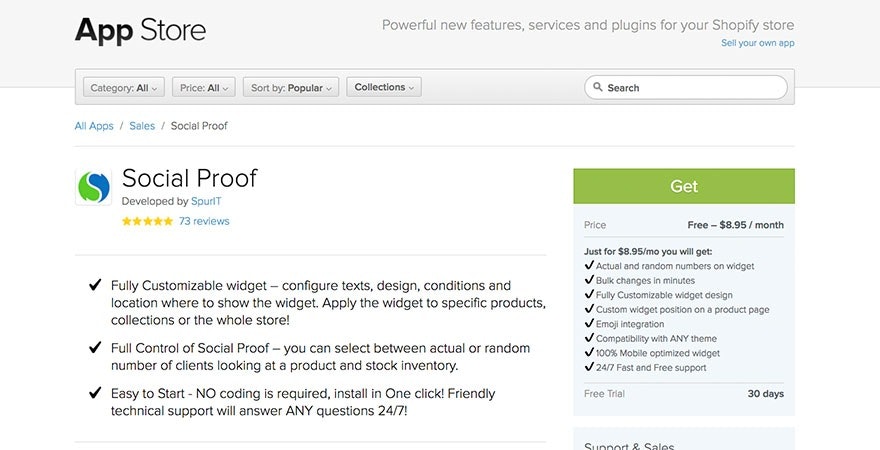Click checkmark next to Emoji integration
880x450 pixels.
tap(588, 324)
